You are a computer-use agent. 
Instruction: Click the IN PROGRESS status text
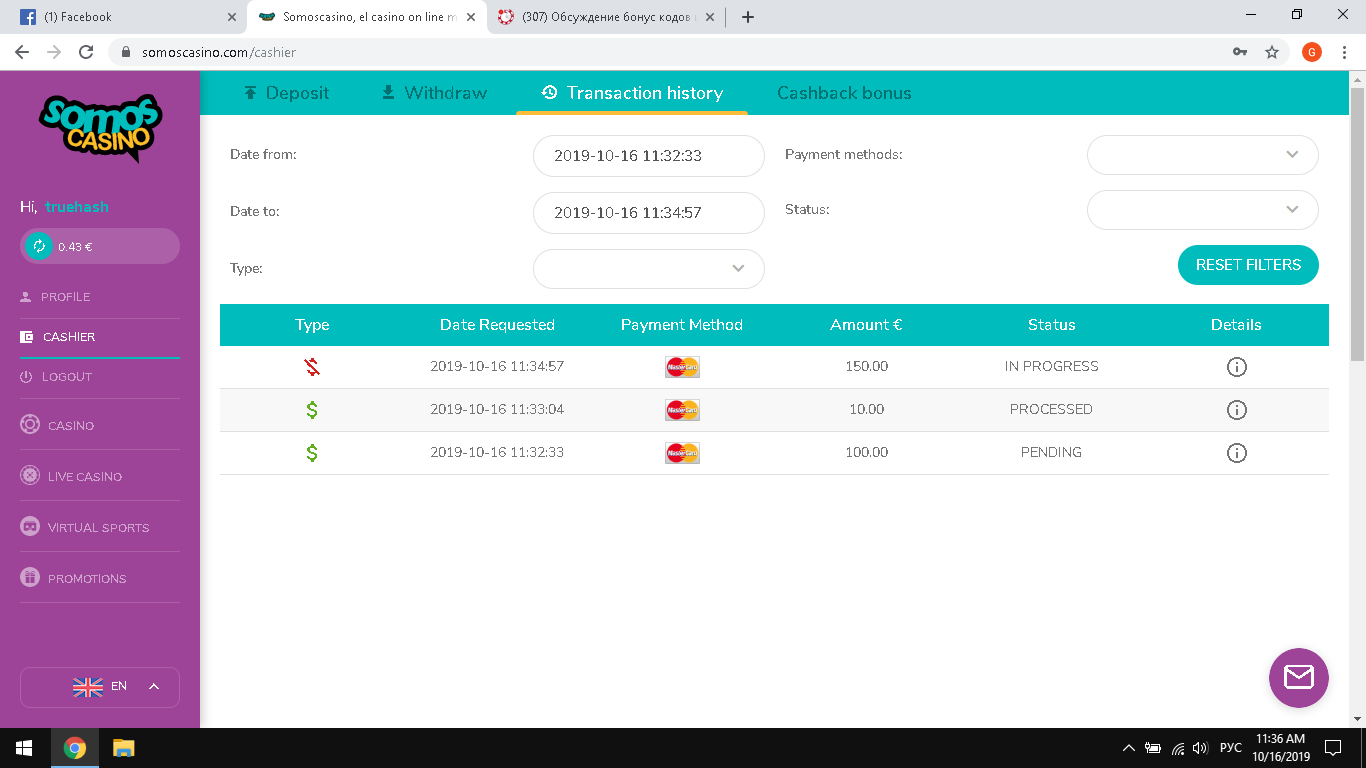(x=1051, y=367)
